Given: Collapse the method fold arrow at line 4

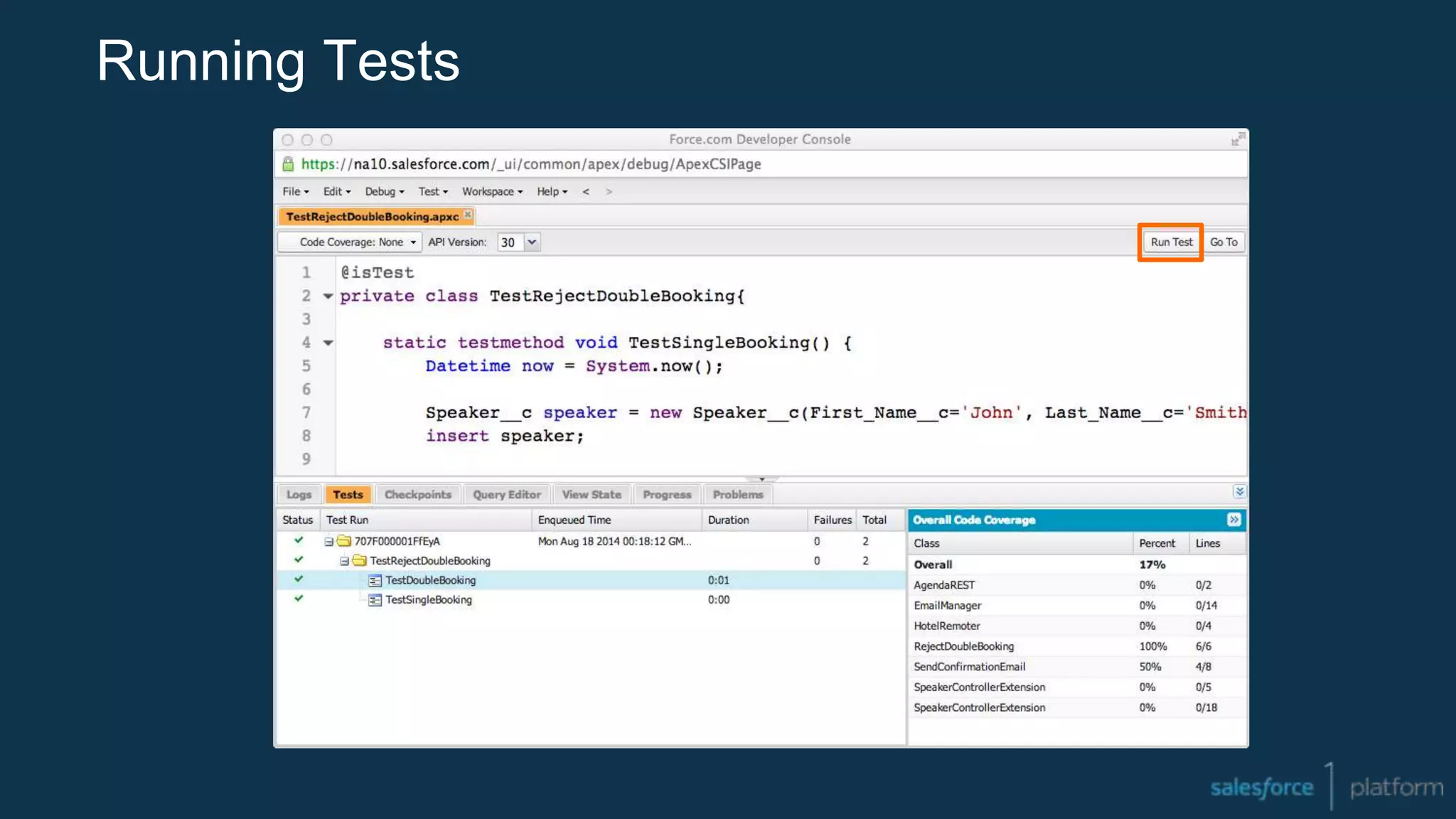Looking at the screenshot, I should point(328,343).
